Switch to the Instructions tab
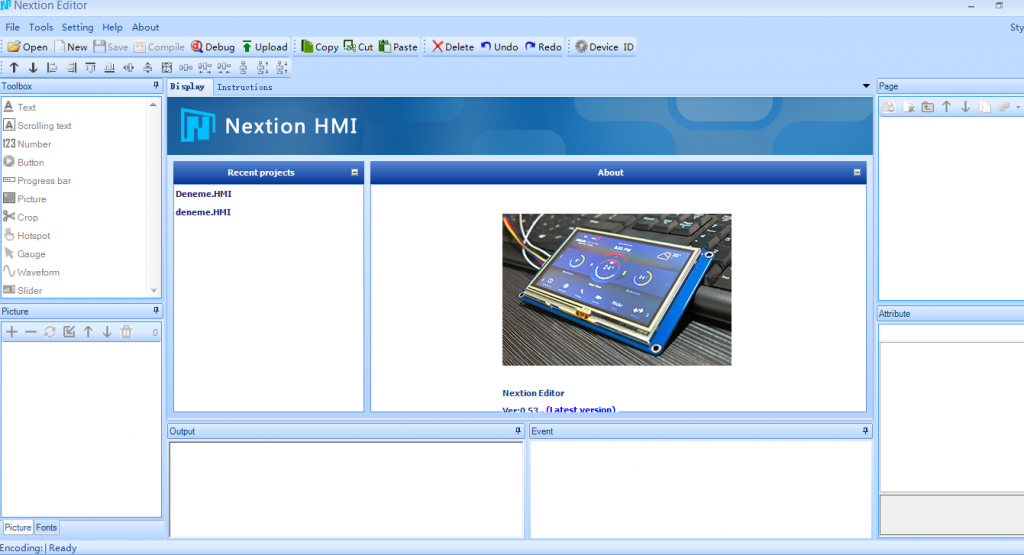 point(244,87)
